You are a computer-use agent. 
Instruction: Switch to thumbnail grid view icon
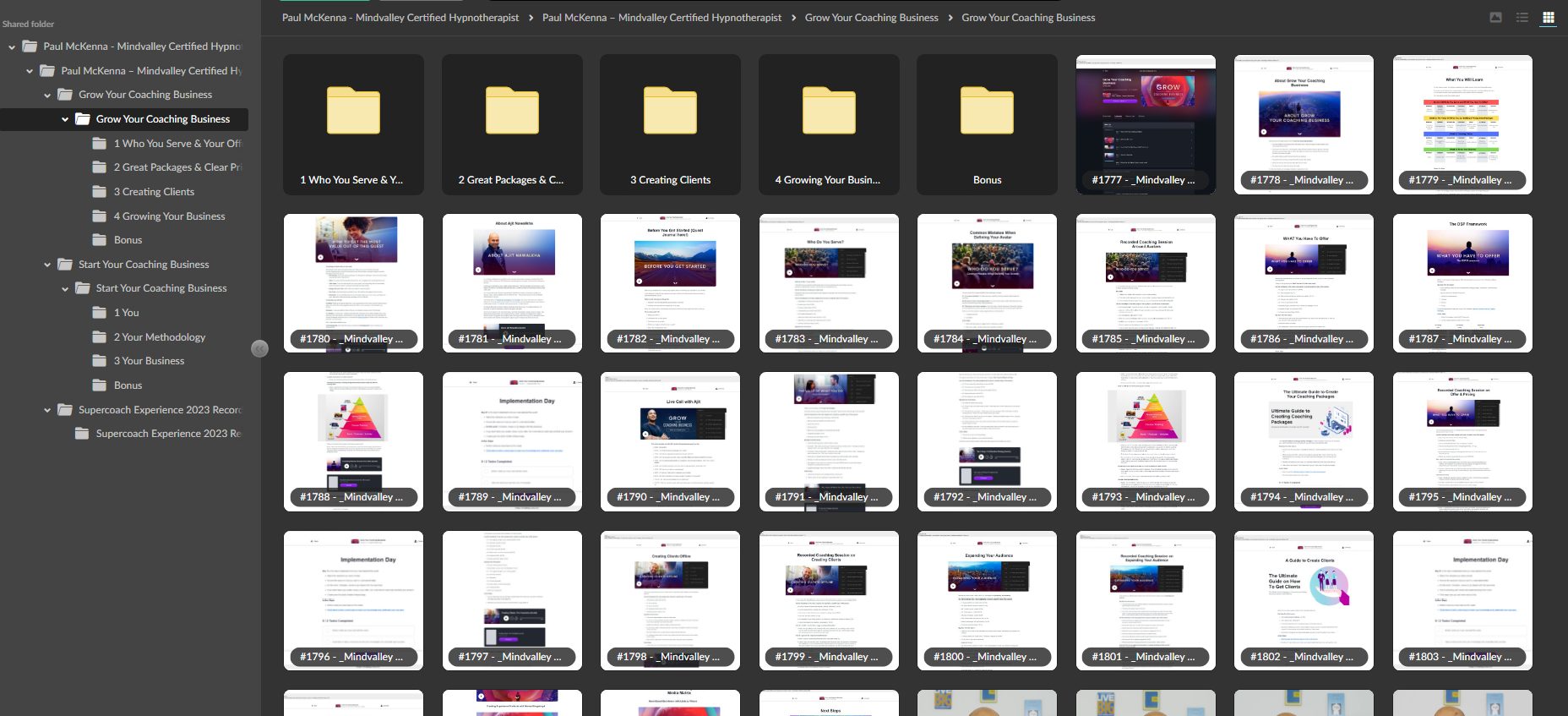click(1548, 17)
